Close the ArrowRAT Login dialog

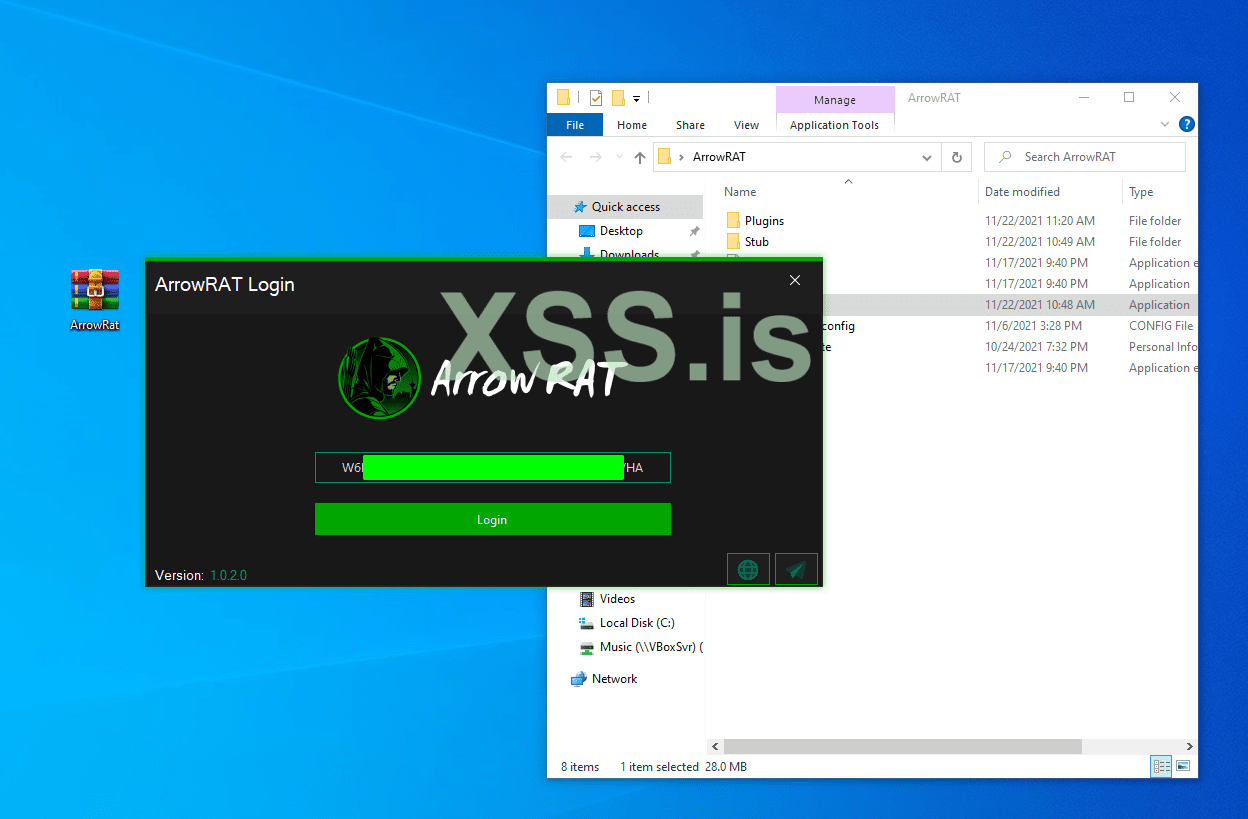[x=795, y=281]
